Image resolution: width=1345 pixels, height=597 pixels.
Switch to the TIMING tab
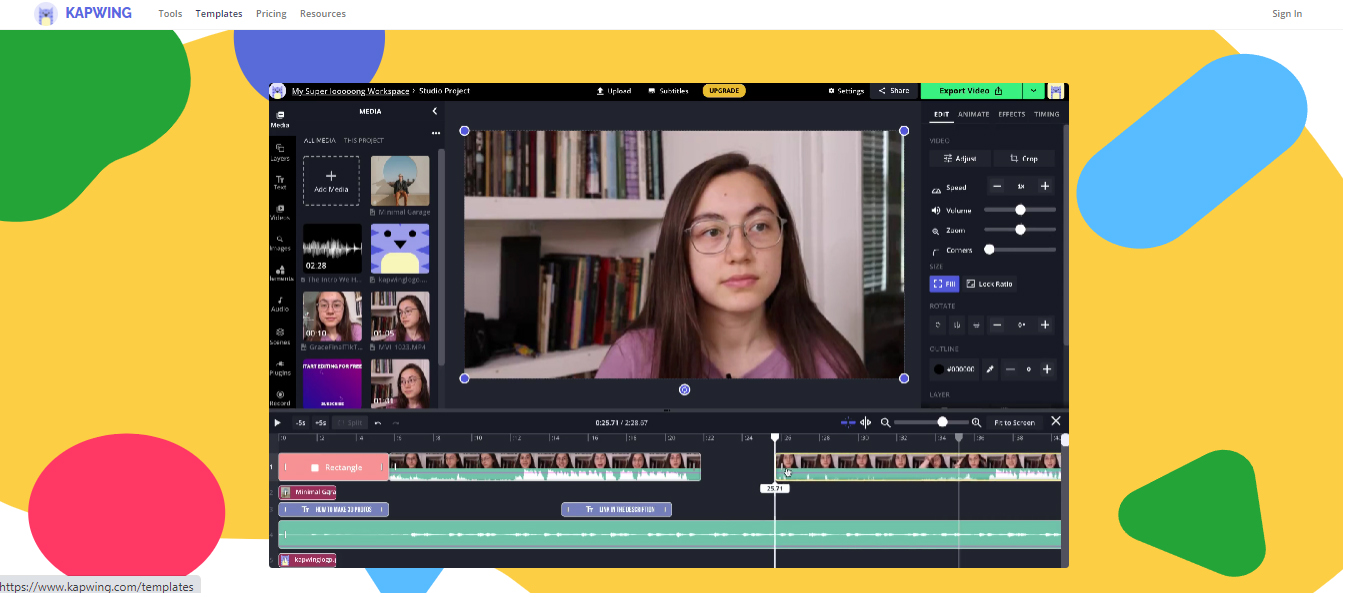1047,114
